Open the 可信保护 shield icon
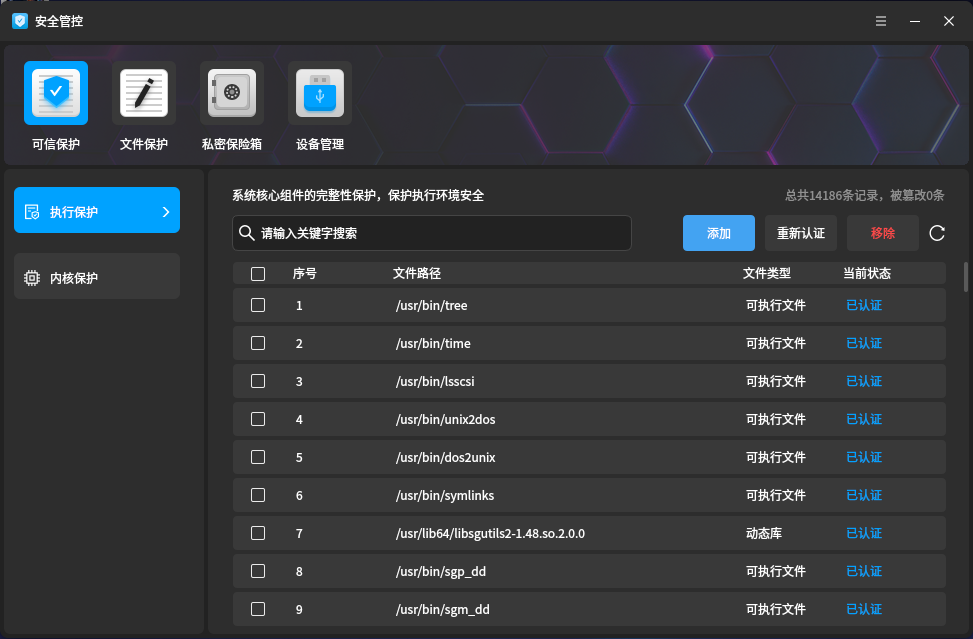This screenshot has width=973, height=639. tap(56, 93)
